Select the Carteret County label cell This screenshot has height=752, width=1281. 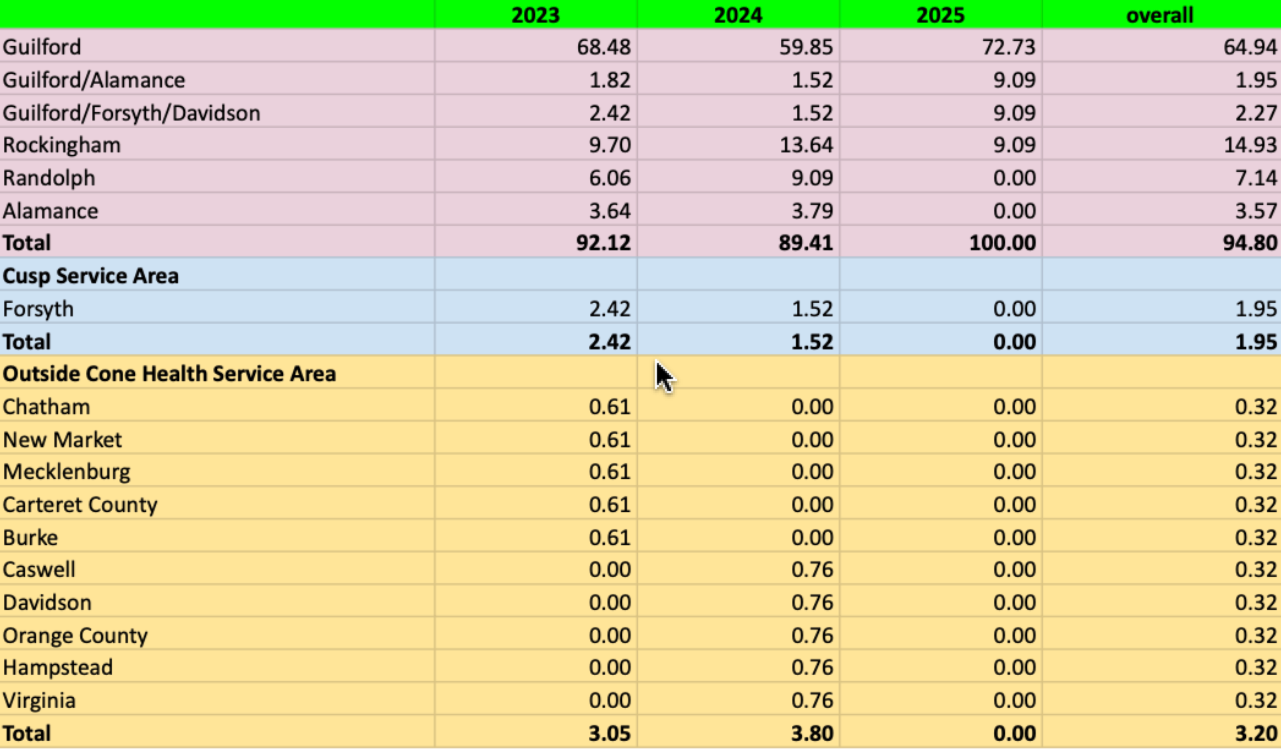coord(216,505)
